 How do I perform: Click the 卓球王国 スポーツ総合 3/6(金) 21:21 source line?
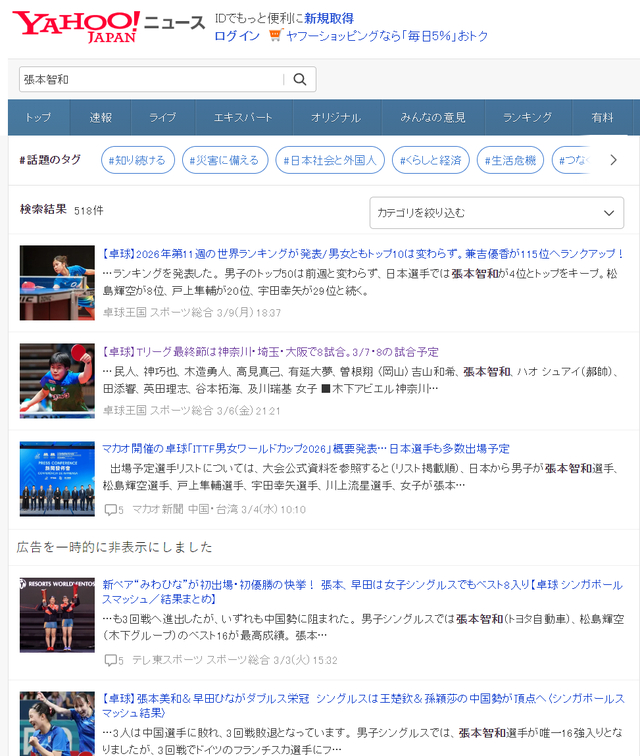click(191, 411)
